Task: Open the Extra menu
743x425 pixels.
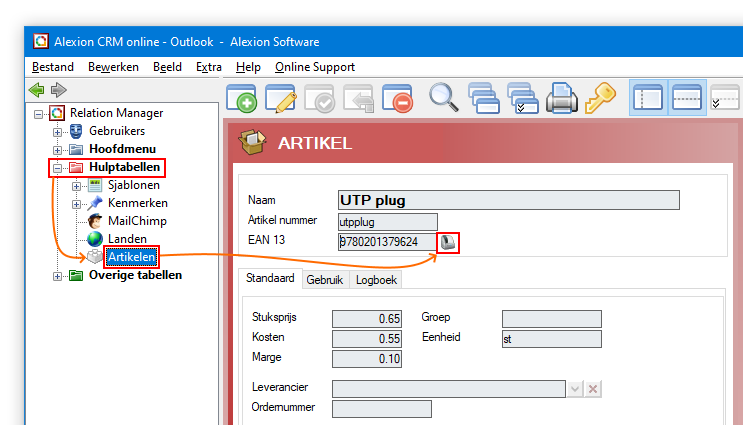Action: coord(208,67)
